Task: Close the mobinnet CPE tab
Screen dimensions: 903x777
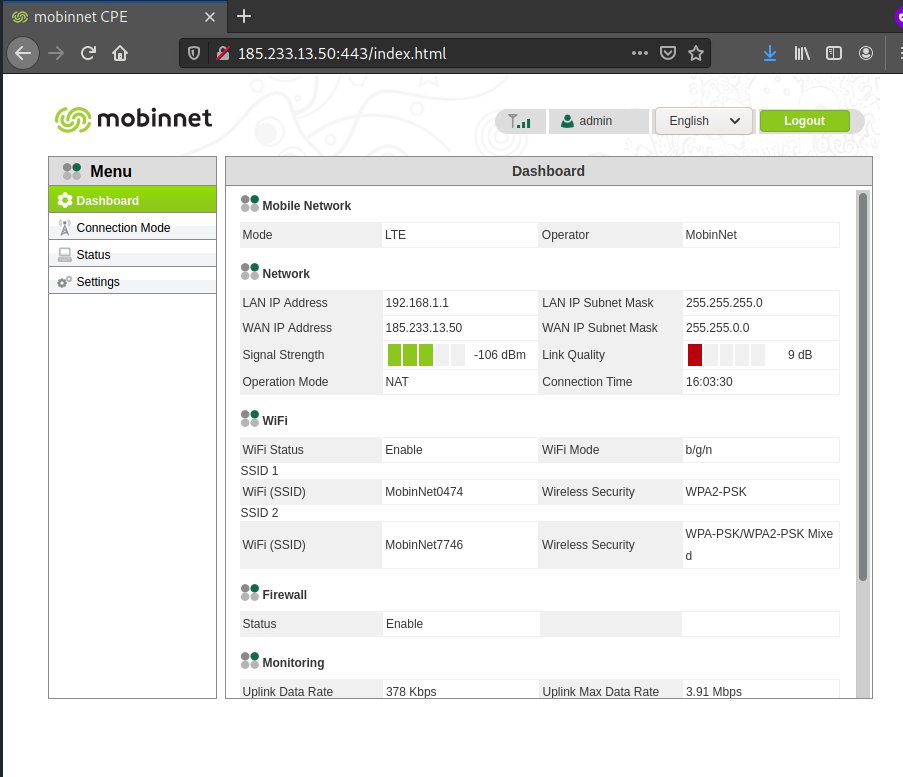Action: tap(210, 17)
